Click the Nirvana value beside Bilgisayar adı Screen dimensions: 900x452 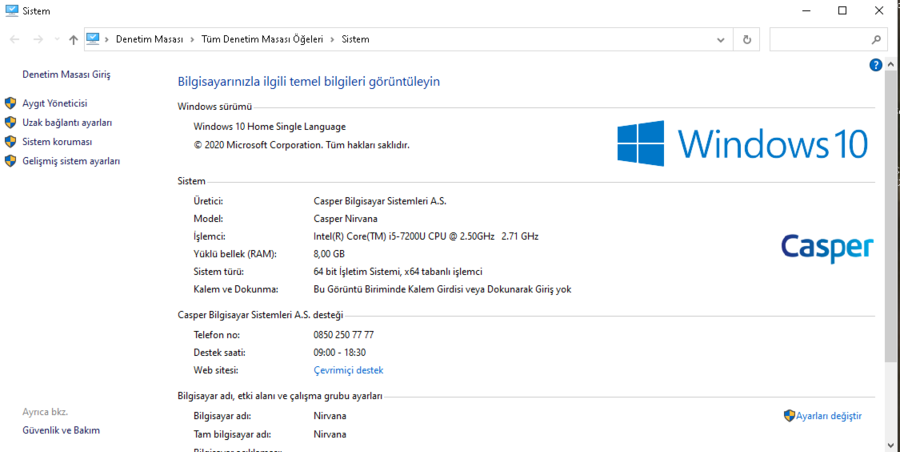330,416
